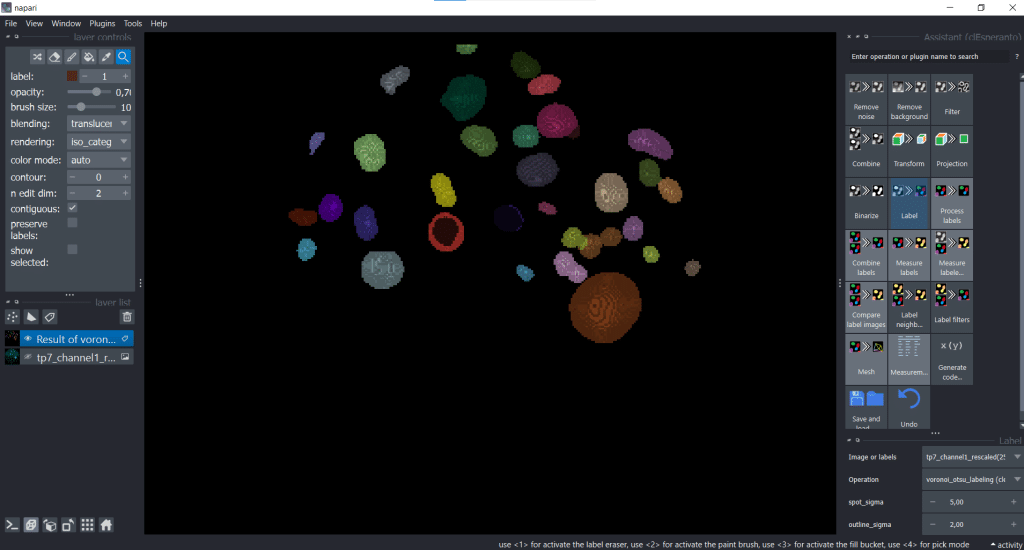Enable the preserve labels checkbox

coord(72,224)
